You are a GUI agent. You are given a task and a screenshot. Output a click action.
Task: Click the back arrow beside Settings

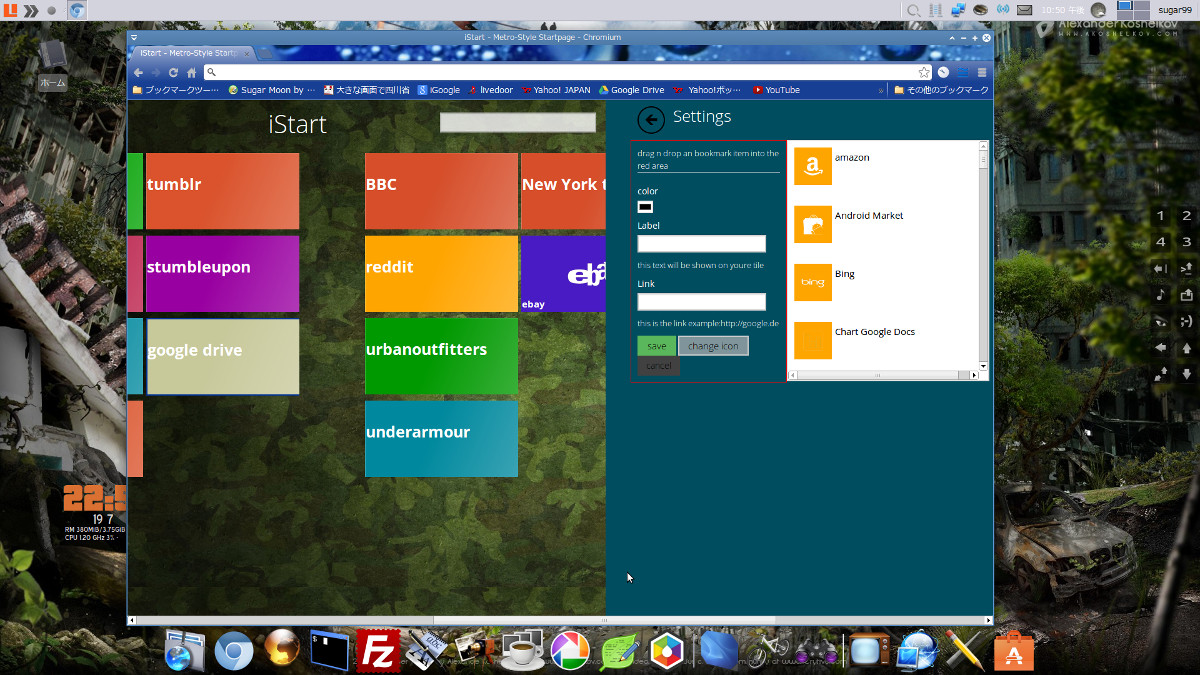pyautogui.click(x=650, y=119)
